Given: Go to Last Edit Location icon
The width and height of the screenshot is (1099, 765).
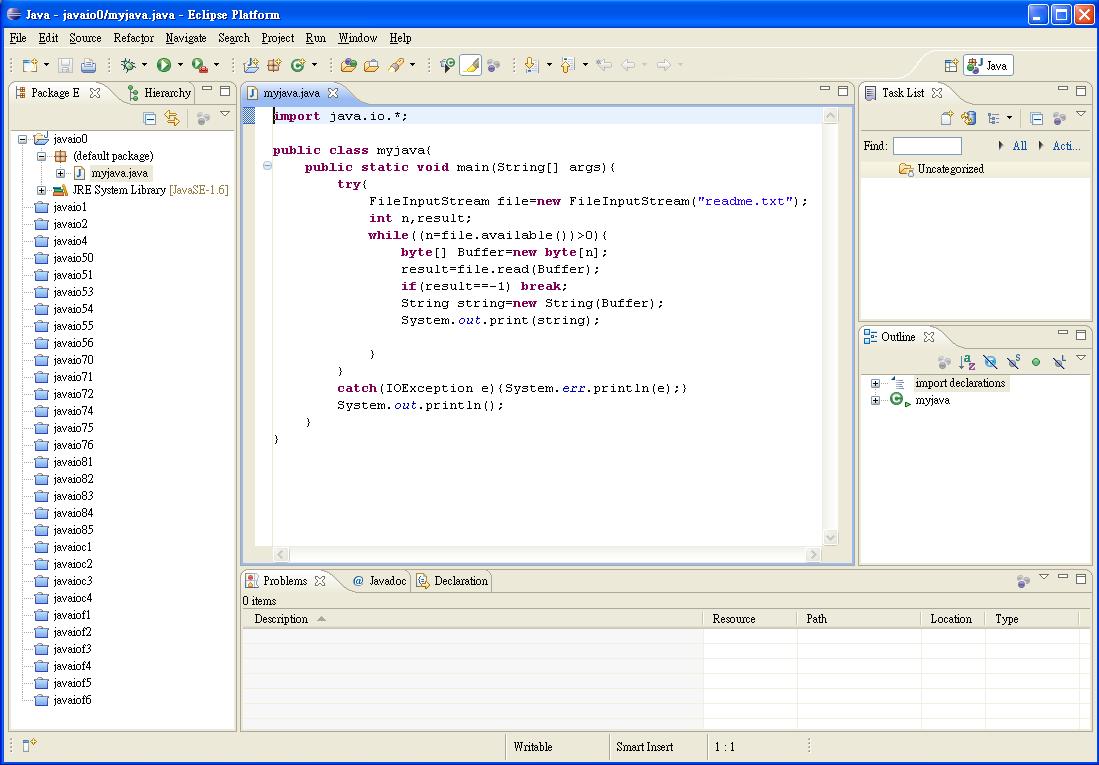Looking at the screenshot, I should point(603,65).
